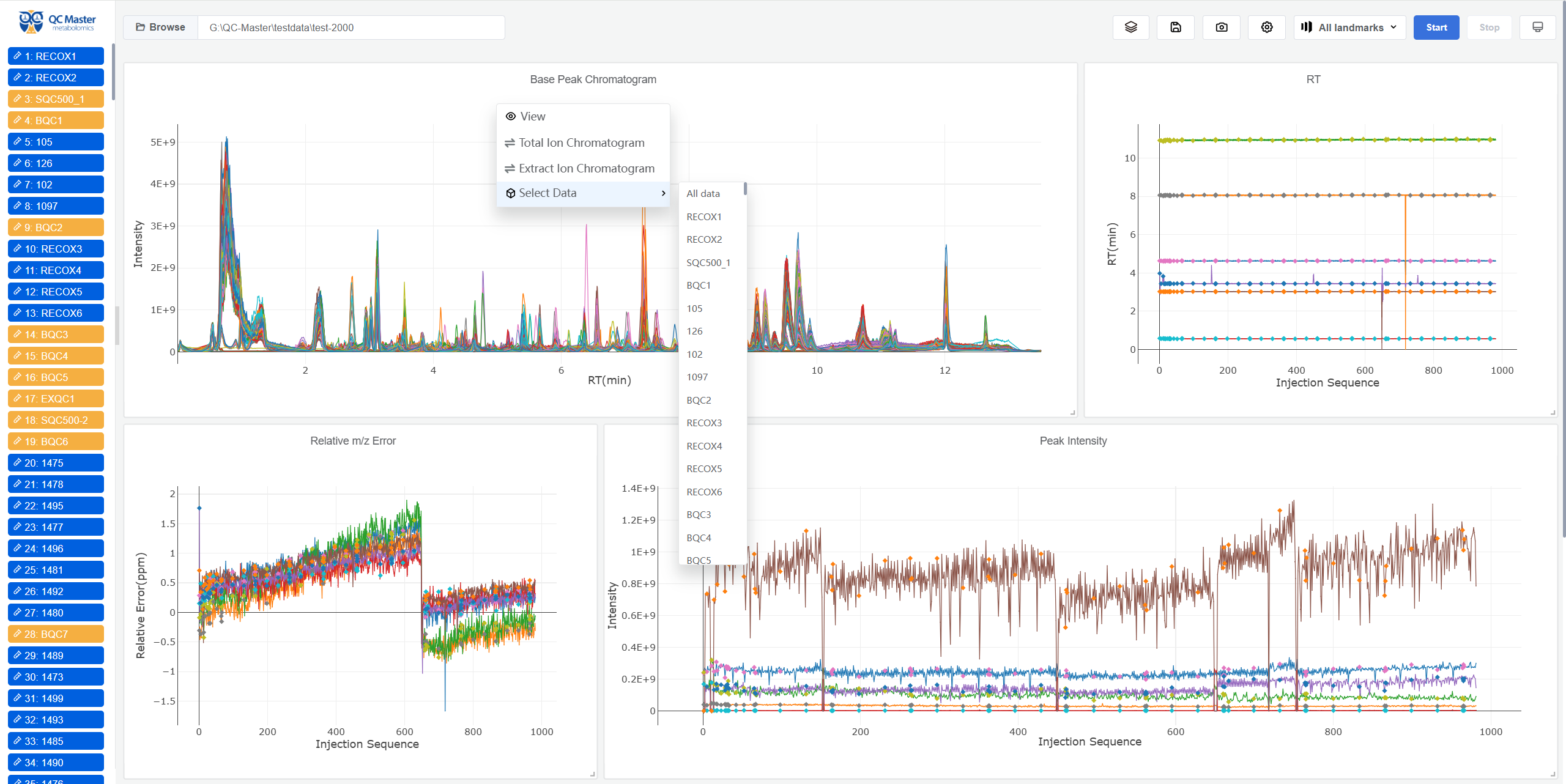
Task: Toggle sample 1: RECOX1 in sidebar
Action: [56, 56]
